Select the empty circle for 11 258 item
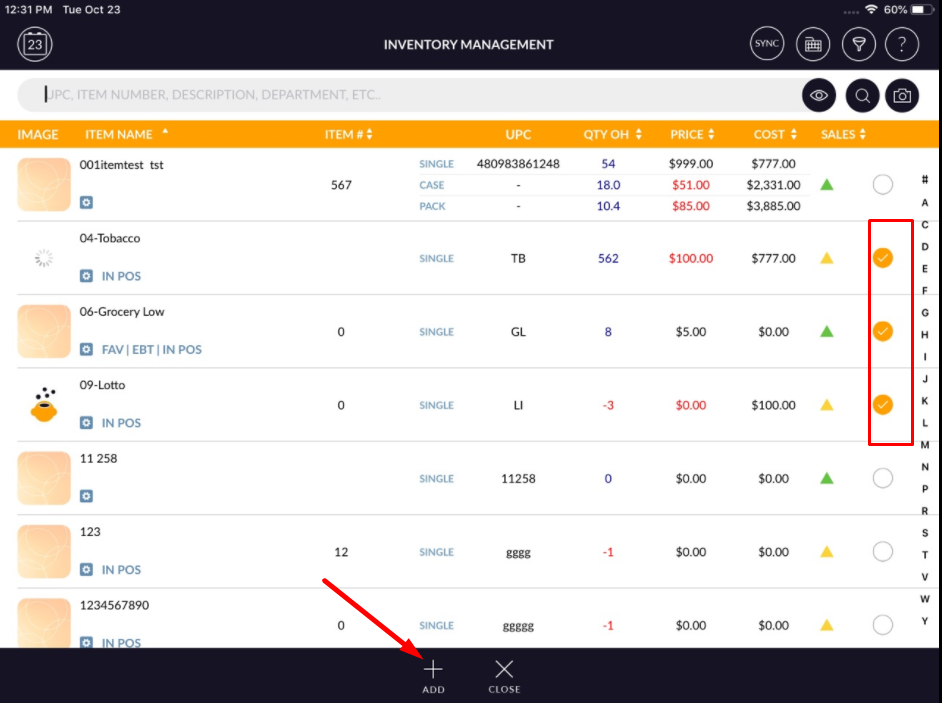Viewport: 942px width, 703px height. pyautogui.click(x=883, y=478)
